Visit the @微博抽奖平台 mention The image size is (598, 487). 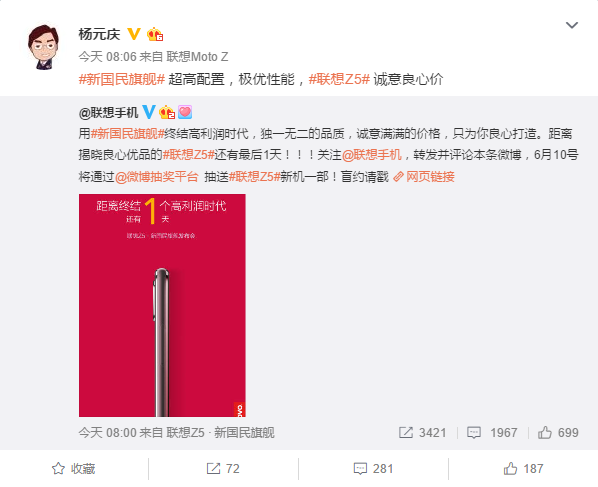point(157,177)
